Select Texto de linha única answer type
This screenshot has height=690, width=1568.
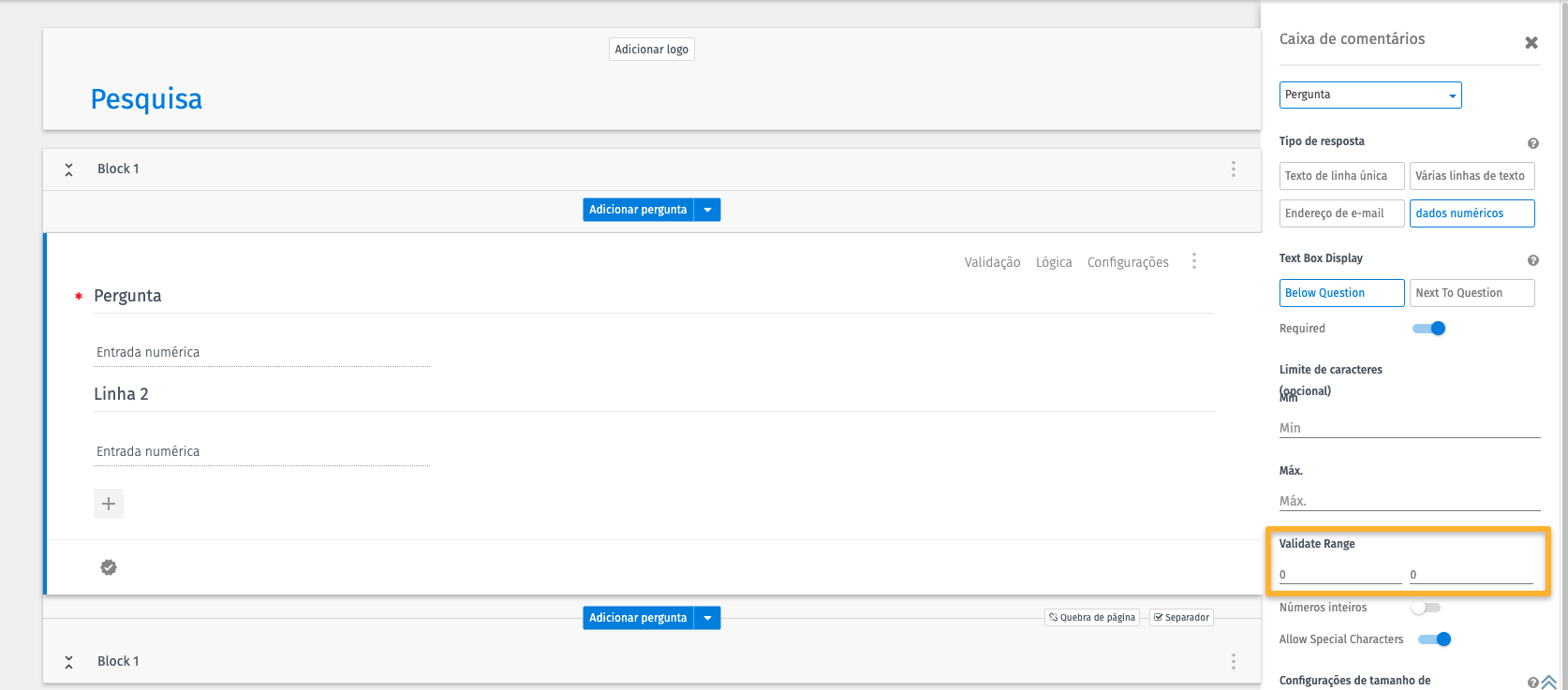[x=1341, y=176]
